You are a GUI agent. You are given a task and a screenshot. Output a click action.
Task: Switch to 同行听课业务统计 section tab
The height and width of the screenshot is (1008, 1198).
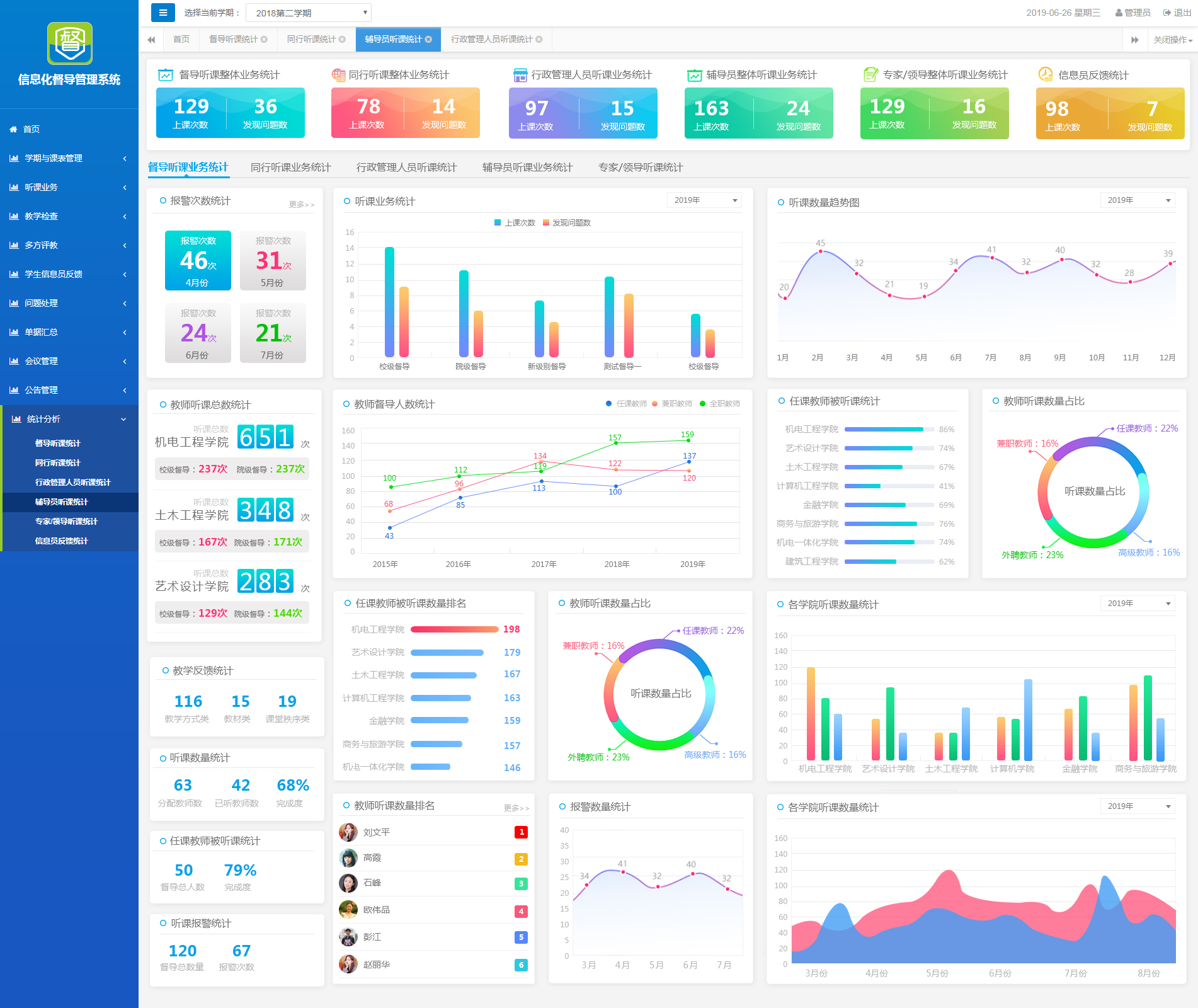[290, 168]
